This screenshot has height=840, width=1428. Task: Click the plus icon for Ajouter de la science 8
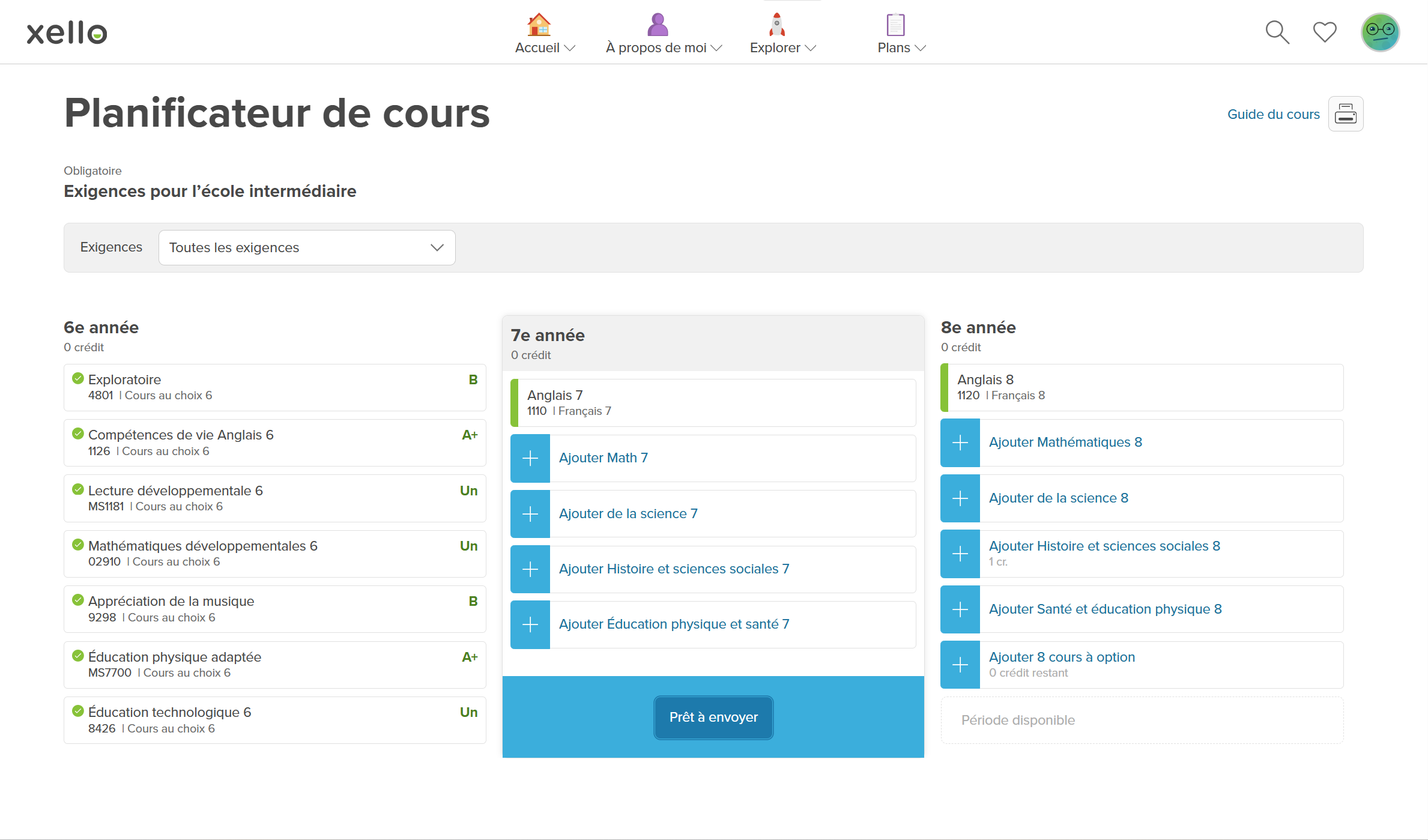960,498
